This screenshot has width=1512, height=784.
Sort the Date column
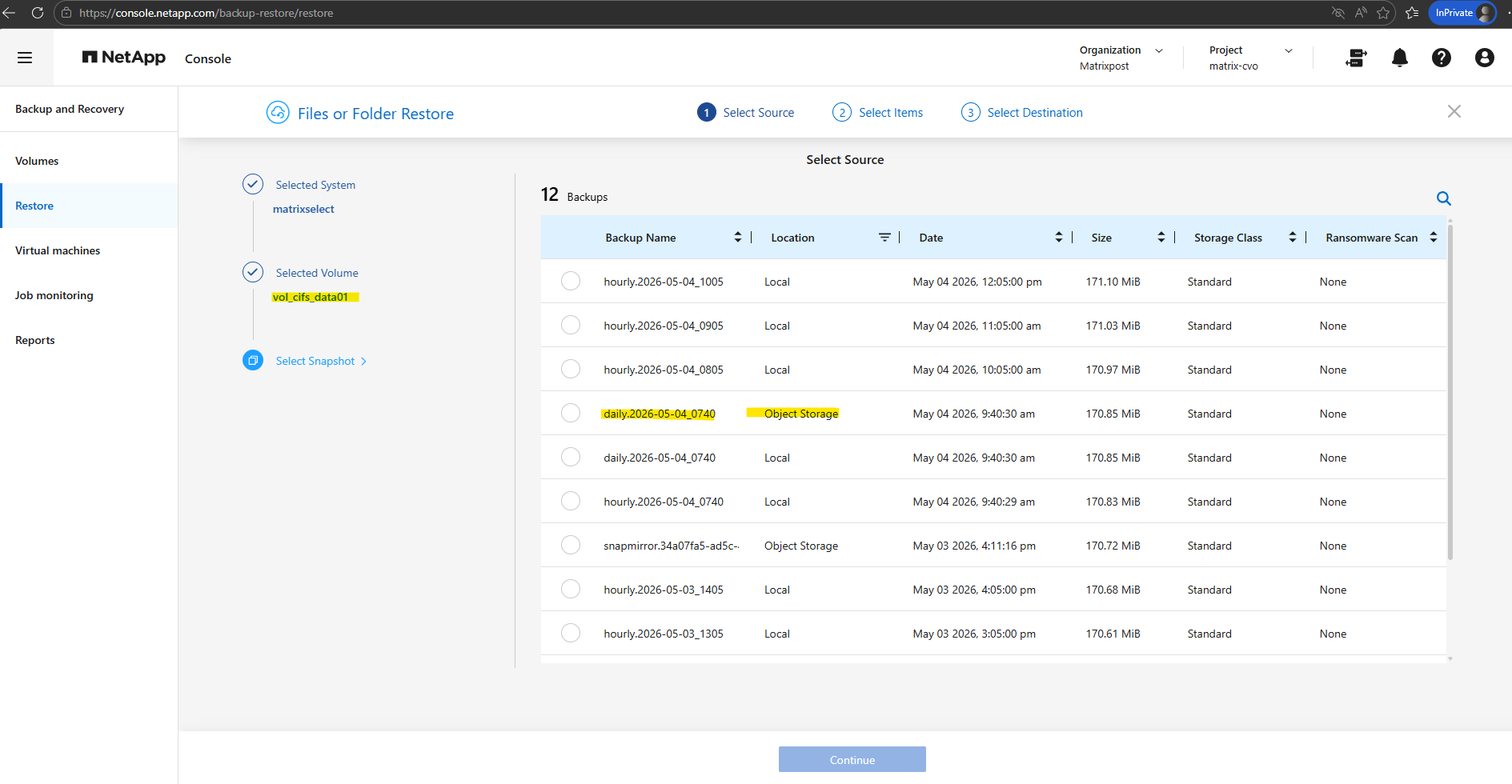[x=1058, y=238]
